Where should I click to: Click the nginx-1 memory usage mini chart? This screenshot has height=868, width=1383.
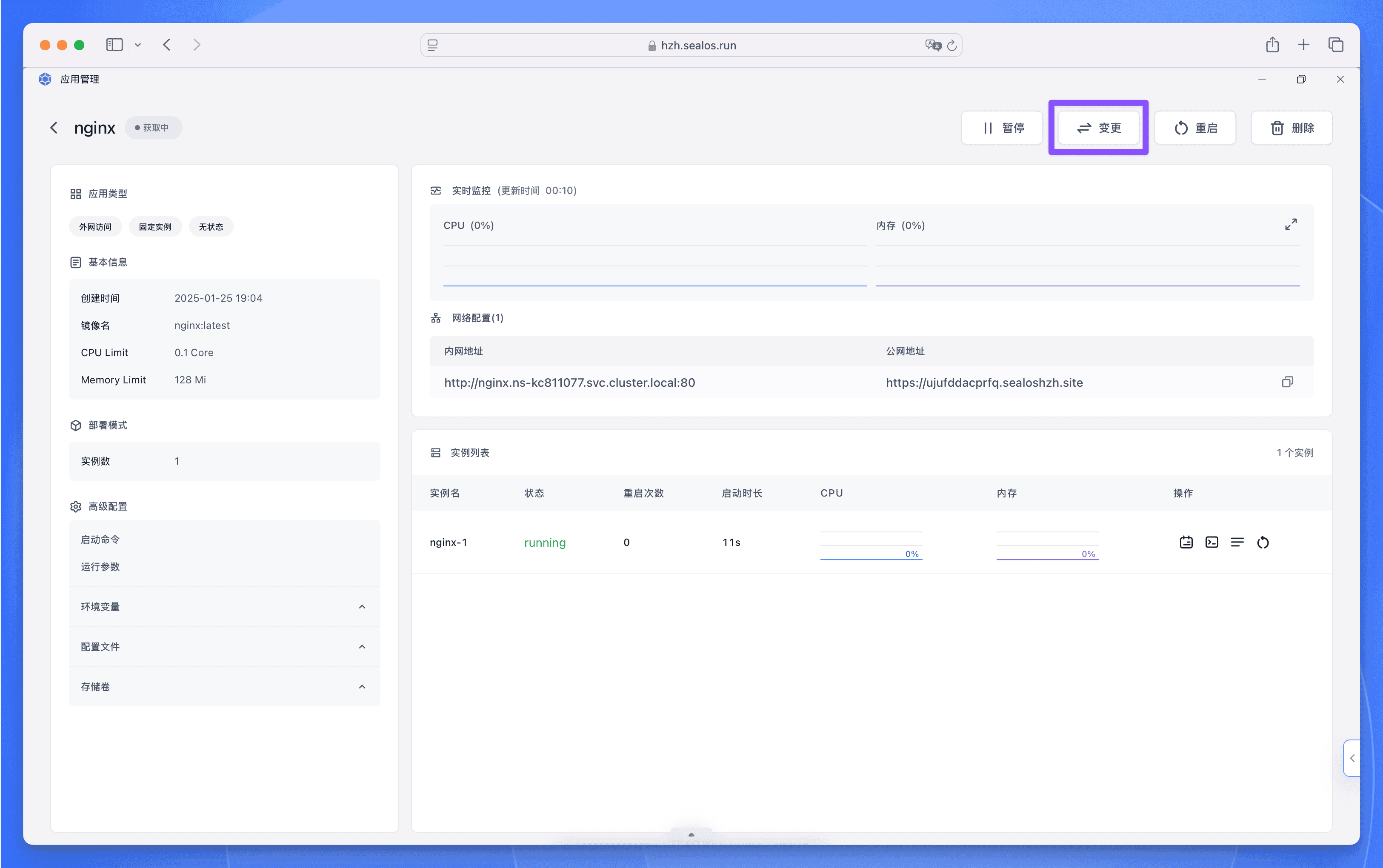(x=1047, y=545)
